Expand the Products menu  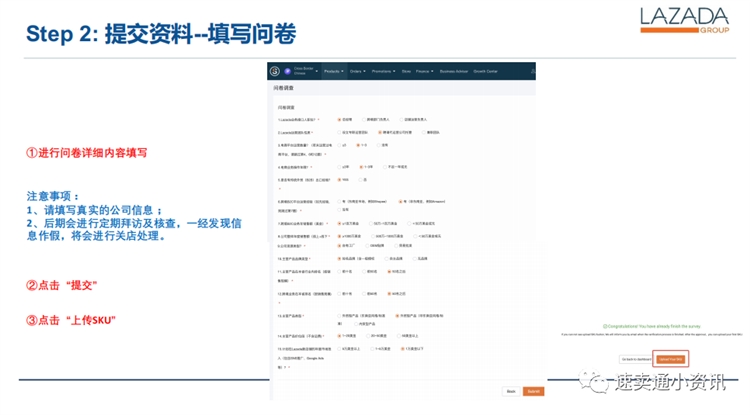pos(333,71)
